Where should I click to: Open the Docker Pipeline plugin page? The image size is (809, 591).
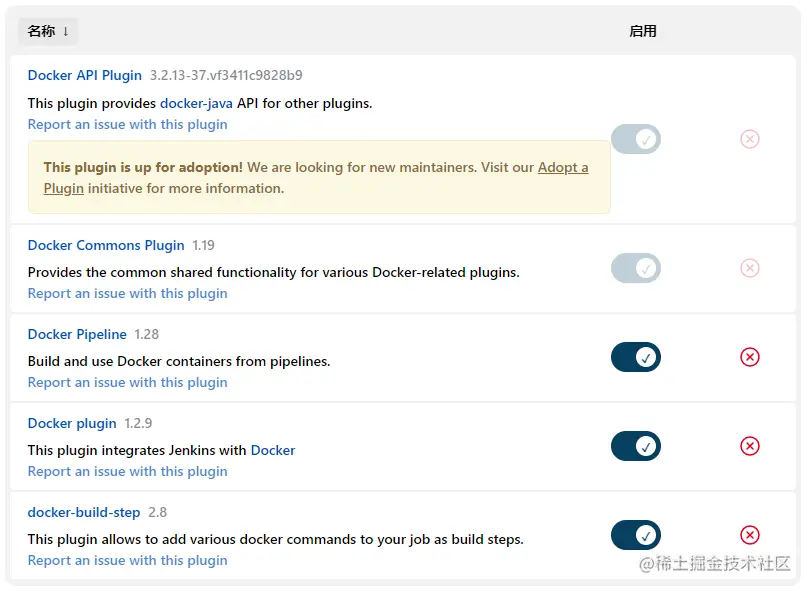(77, 334)
